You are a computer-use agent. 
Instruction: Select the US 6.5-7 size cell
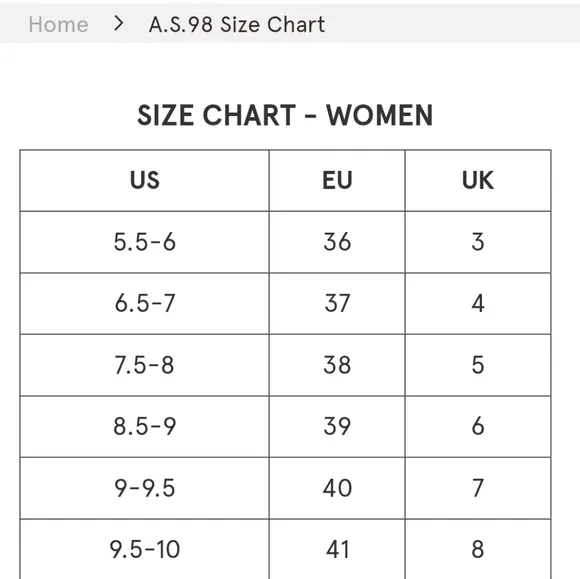[x=145, y=303]
